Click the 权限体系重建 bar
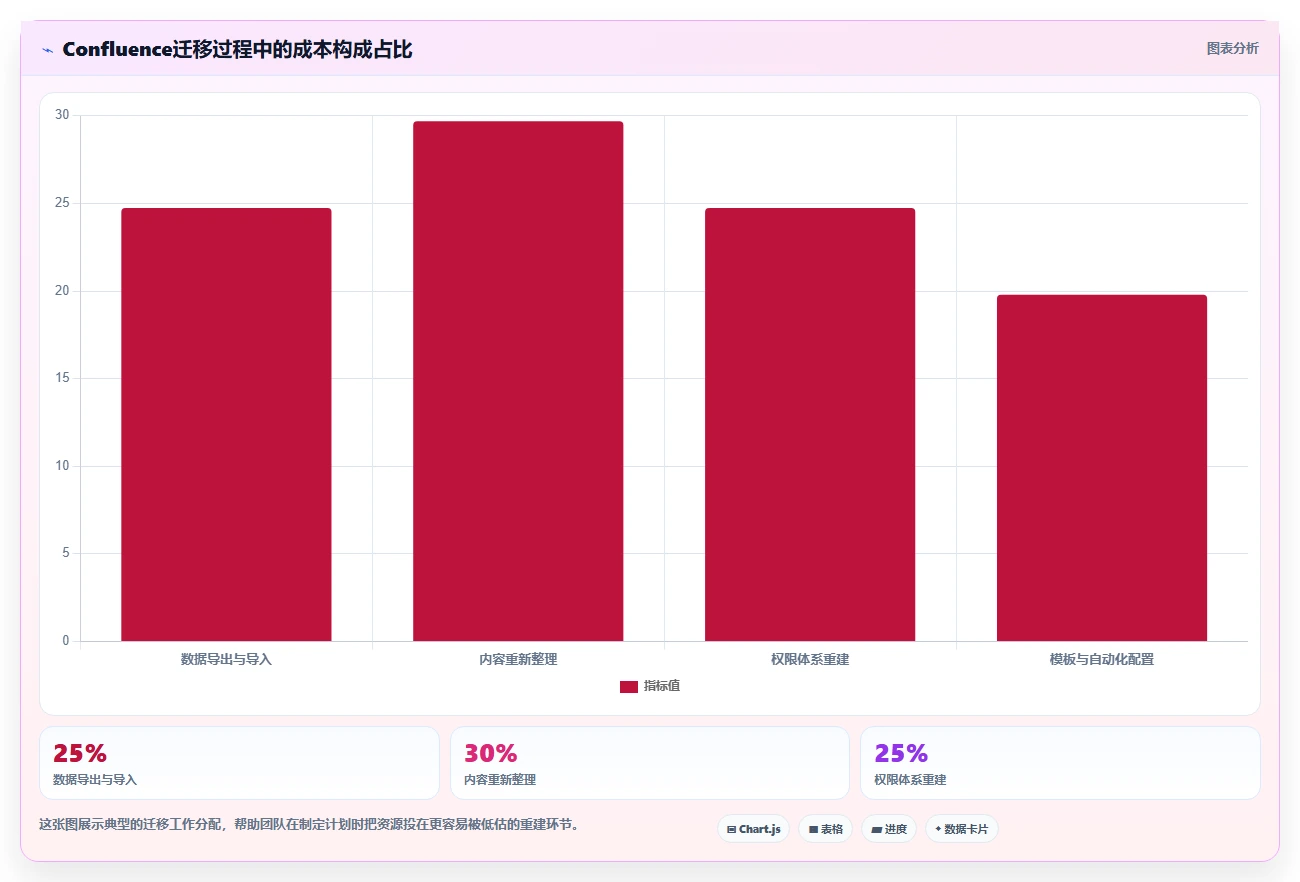The width and height of the screenshot is (1300, 882). point(810,424)
